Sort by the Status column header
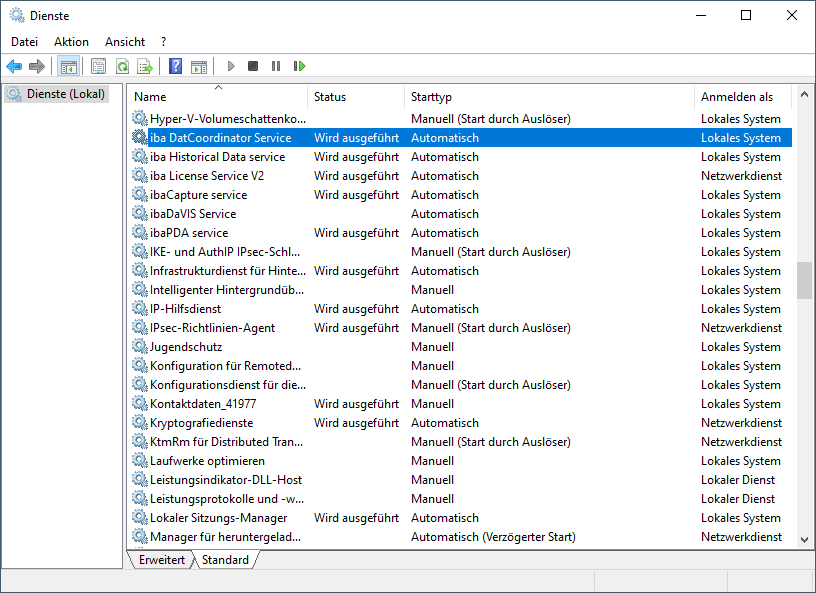816x593 pixels. click(x=356, y=96)
